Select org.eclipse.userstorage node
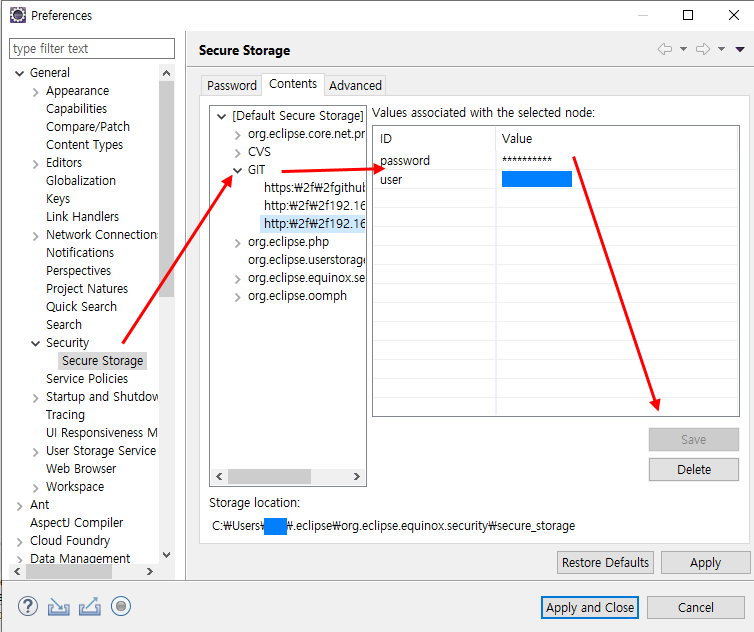The height and width of the screenshot is (632, 754). 306,260
